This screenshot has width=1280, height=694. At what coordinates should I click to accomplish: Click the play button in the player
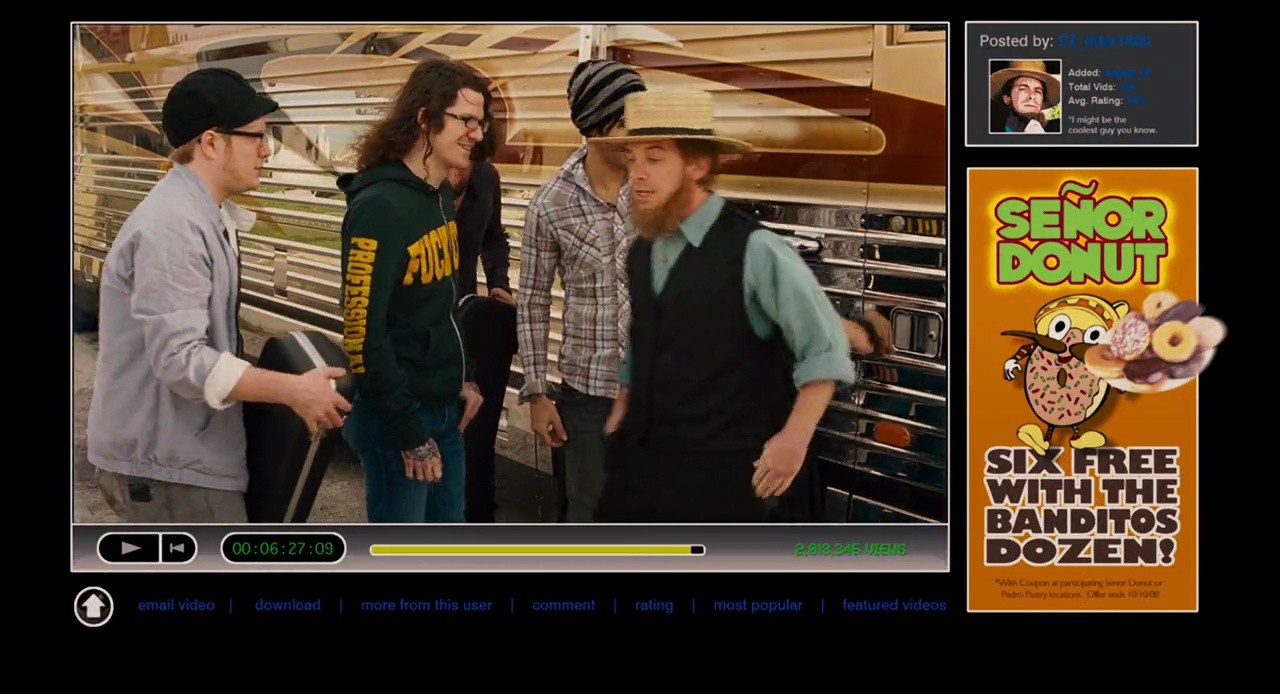click(x=129, y=548)
